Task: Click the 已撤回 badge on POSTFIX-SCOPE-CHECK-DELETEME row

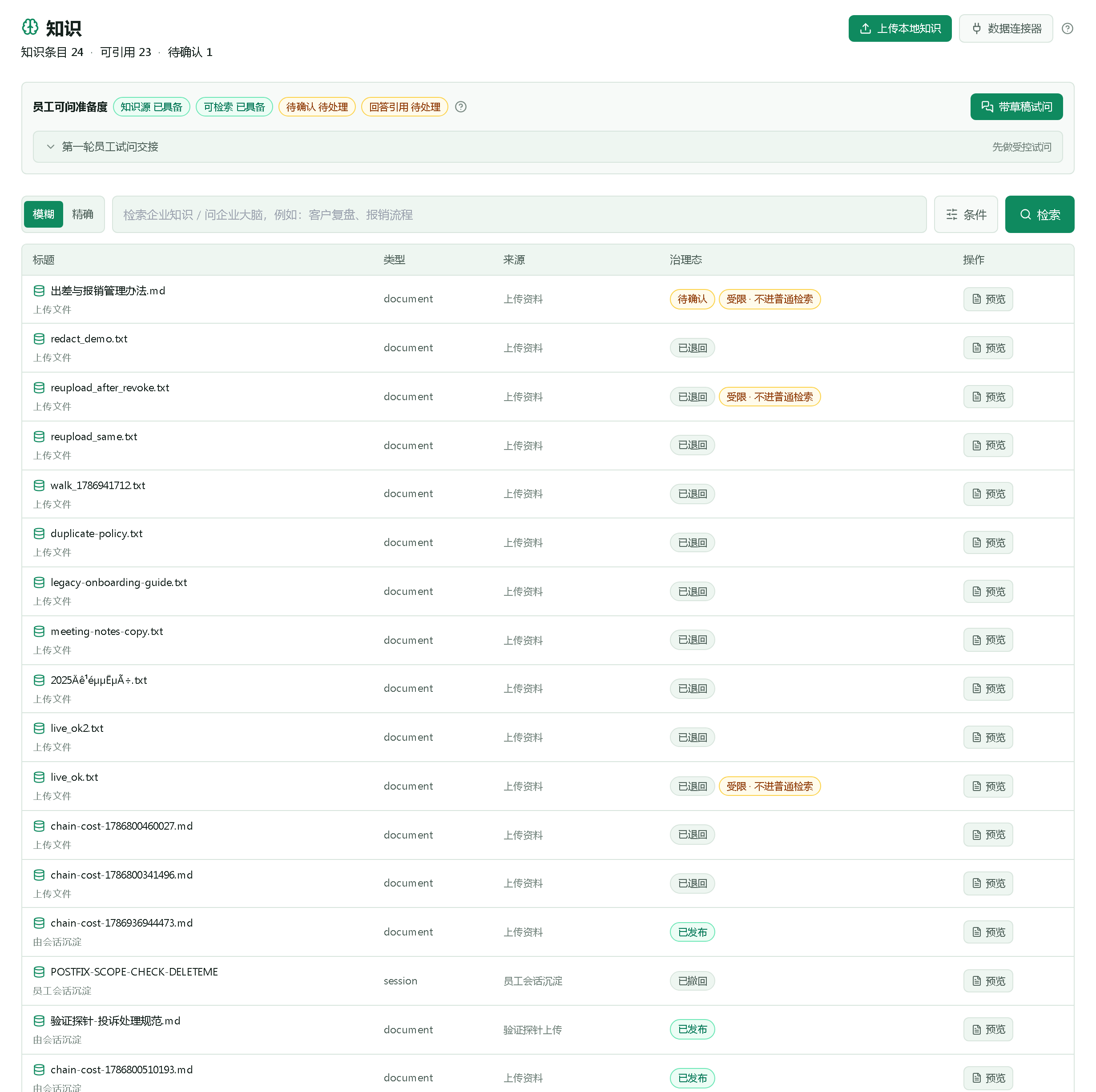Action: coord(692,980)
